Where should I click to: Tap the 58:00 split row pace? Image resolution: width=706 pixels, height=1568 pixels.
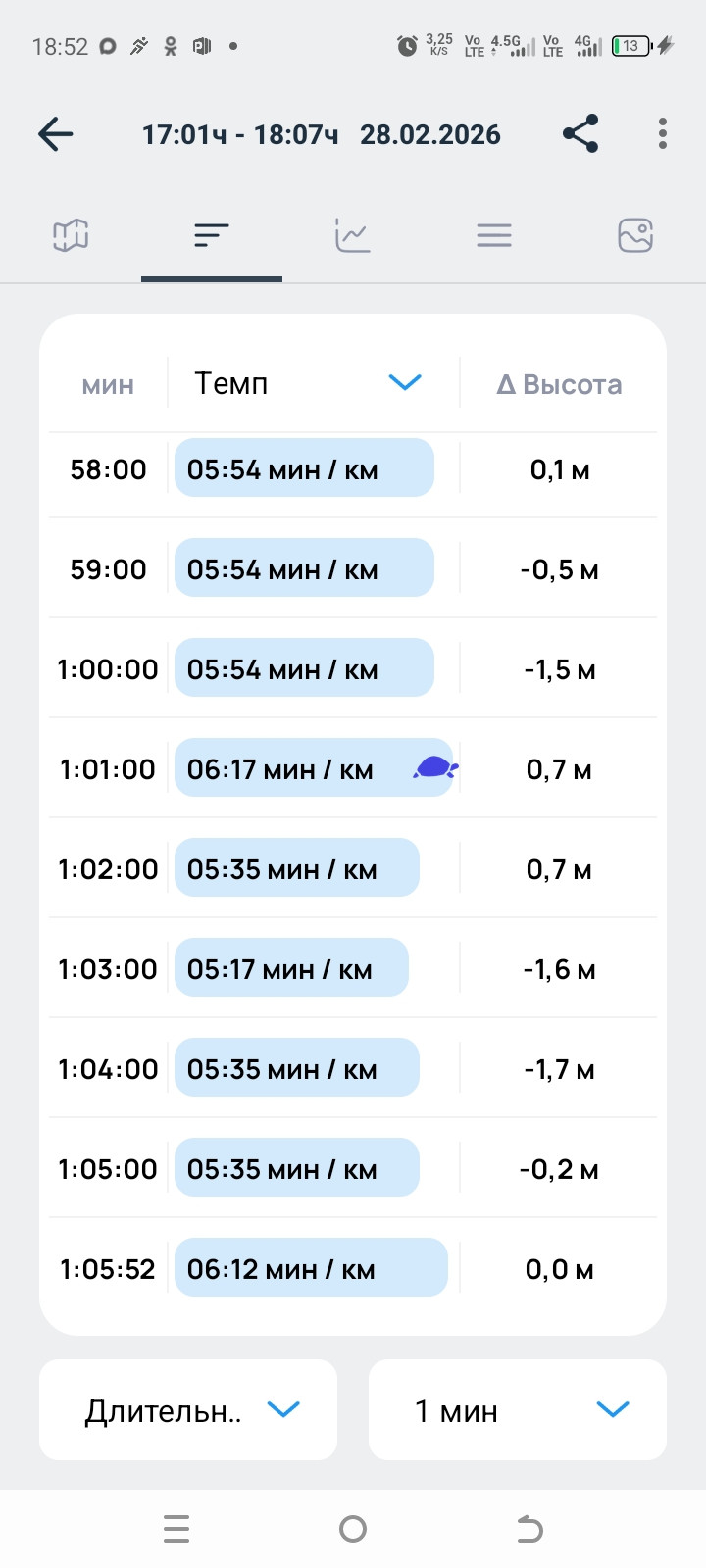(304, 467)
